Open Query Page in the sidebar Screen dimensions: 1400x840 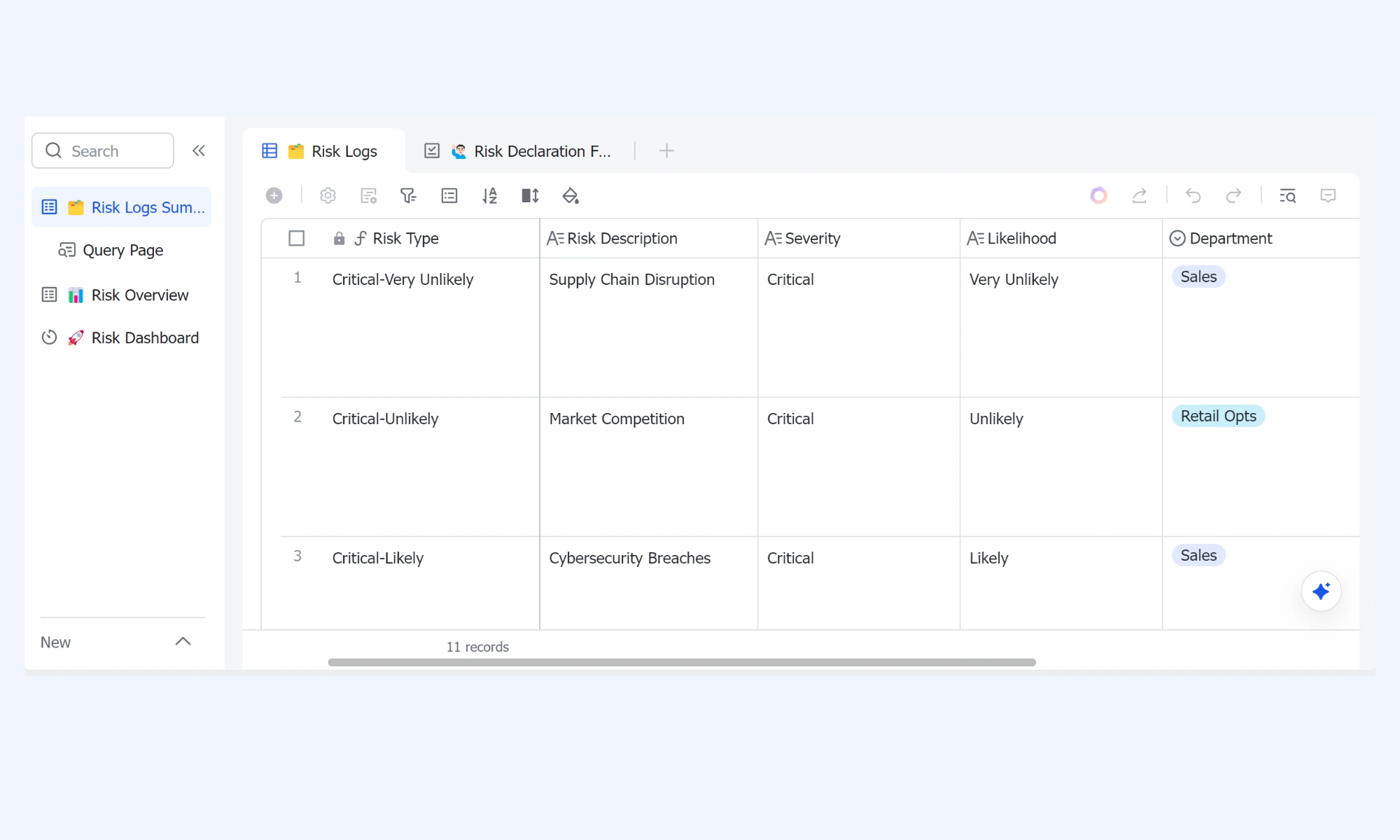[111, 250]
